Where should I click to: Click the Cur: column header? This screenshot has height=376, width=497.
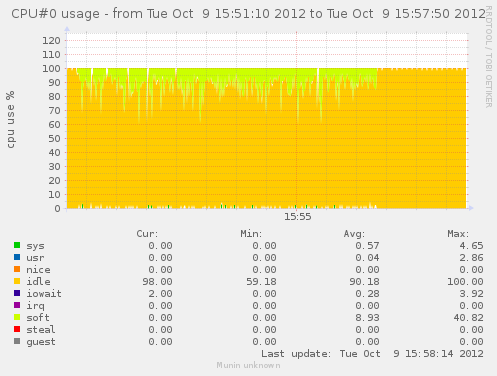click(147, 234)
